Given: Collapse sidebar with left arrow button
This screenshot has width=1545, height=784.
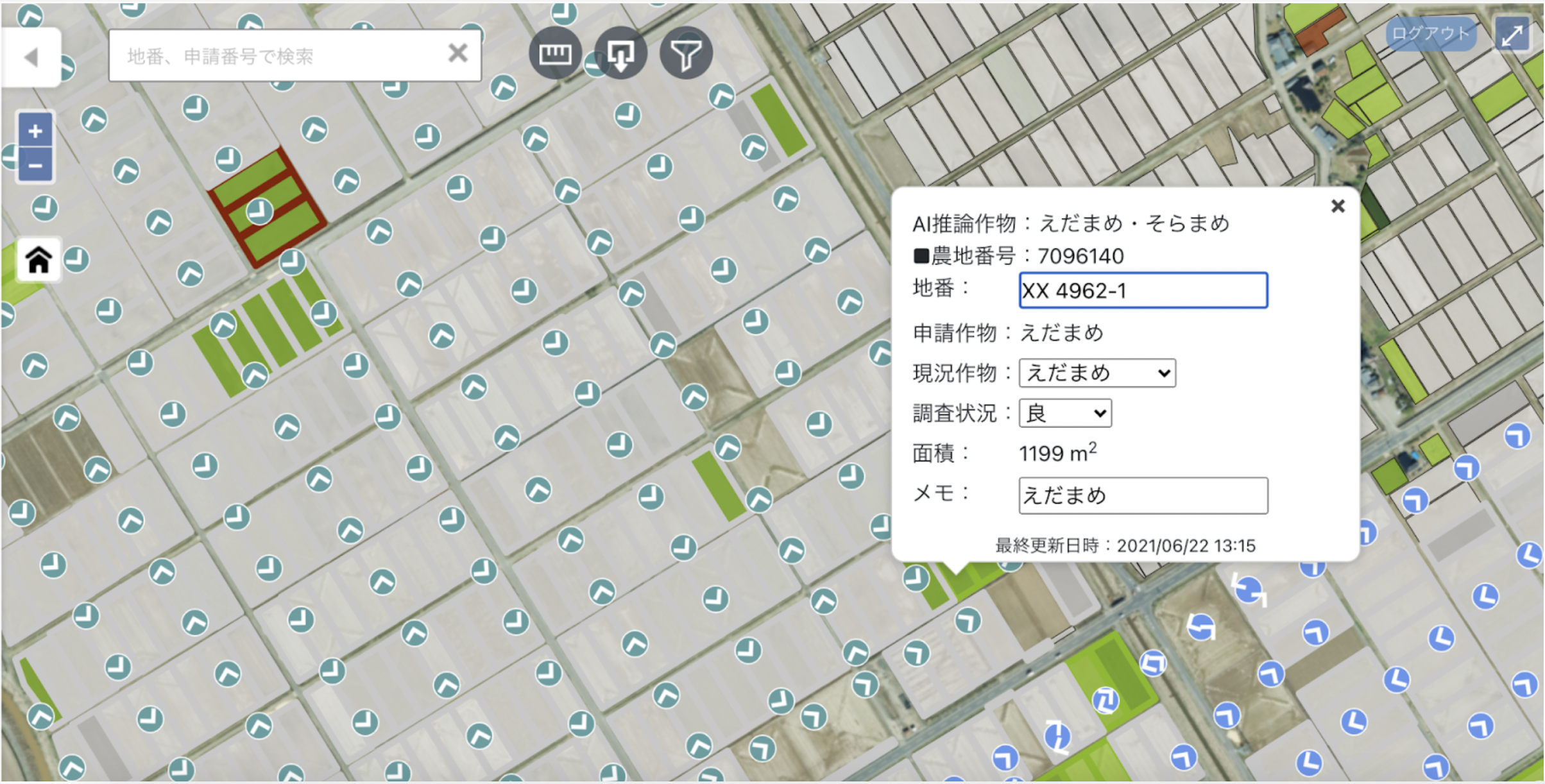Looking at the screenshot, I should tap(31, 57).
